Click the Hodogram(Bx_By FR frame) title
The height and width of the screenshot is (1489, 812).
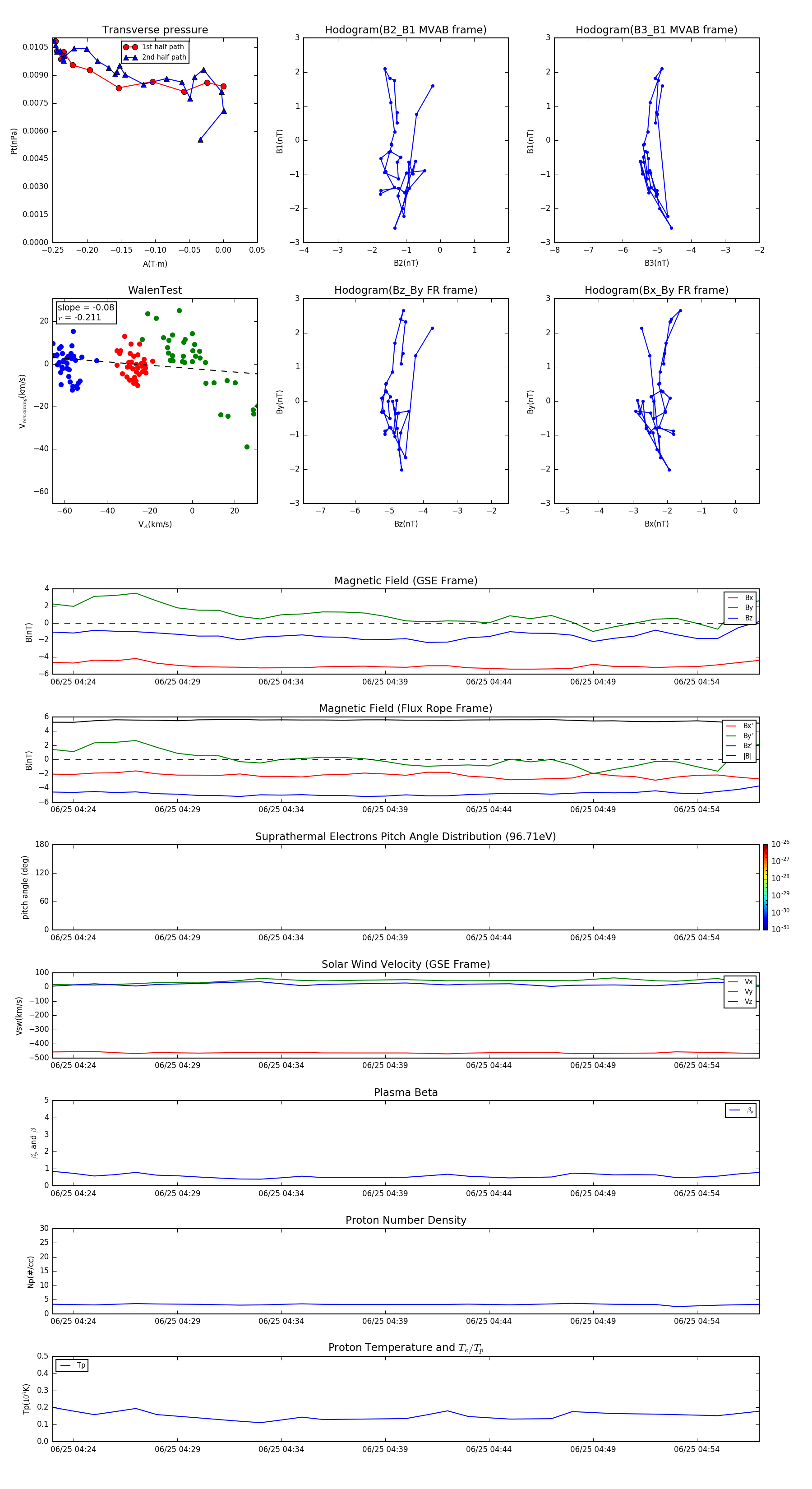point(656,290)
